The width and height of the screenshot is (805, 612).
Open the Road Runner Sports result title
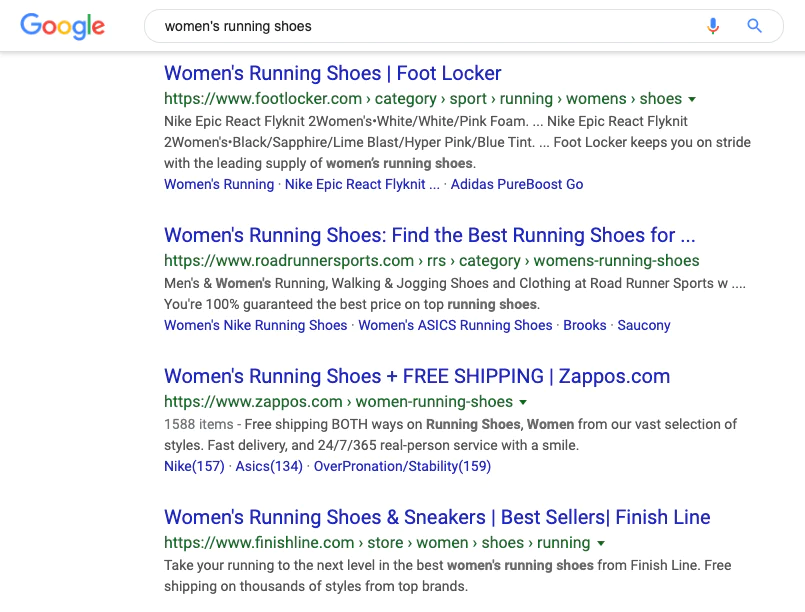point(429,235)
